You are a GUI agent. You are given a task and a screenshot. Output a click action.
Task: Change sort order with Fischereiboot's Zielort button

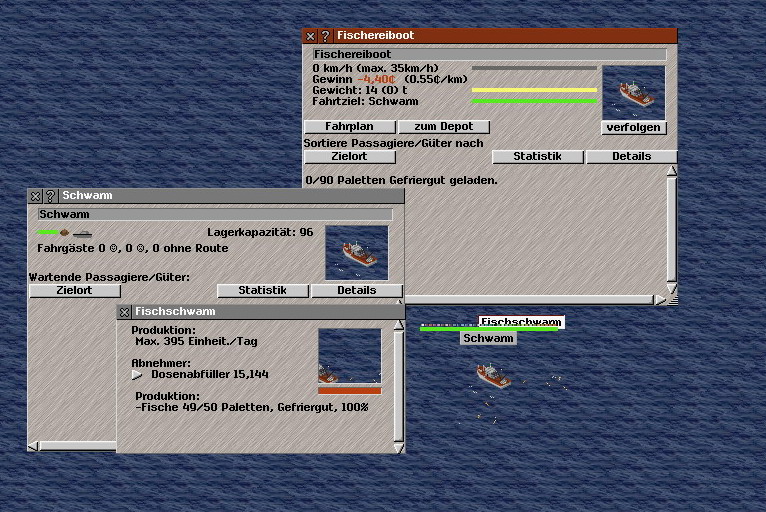pos(349,157)
